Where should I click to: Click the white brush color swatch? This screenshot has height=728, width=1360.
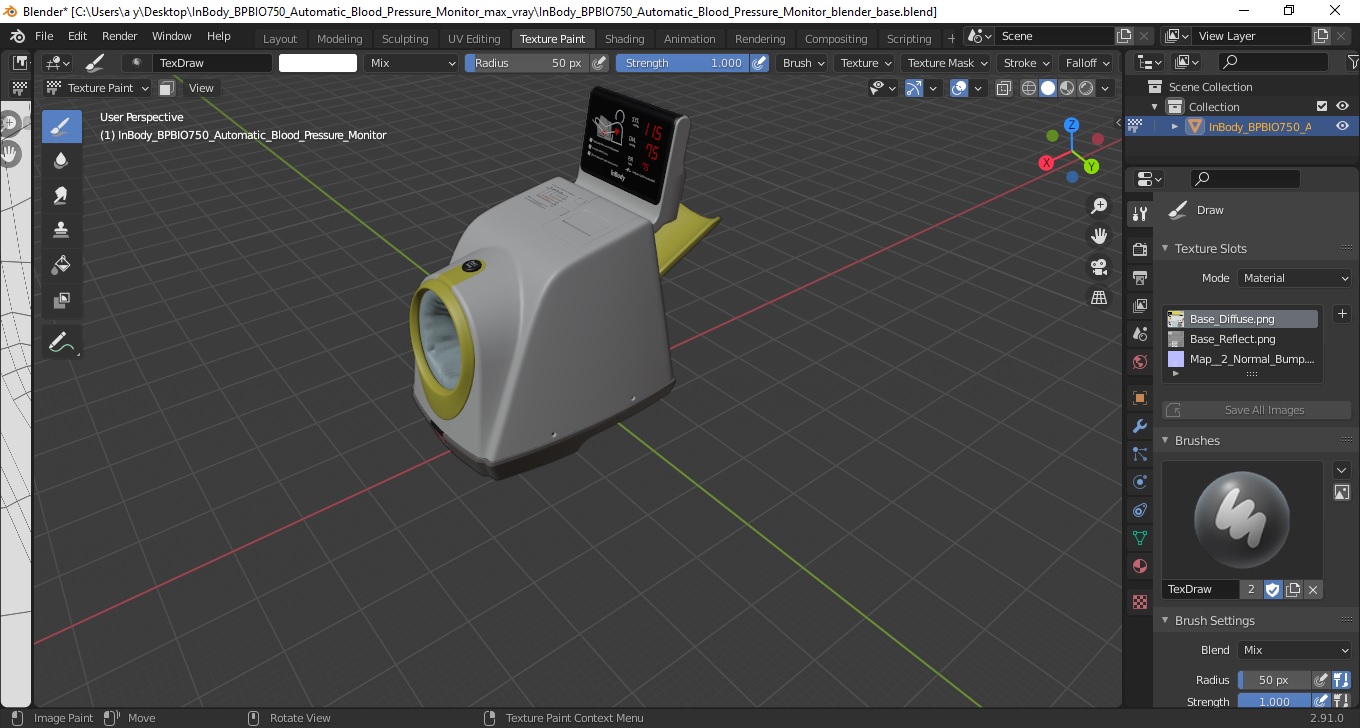(318, 63)
